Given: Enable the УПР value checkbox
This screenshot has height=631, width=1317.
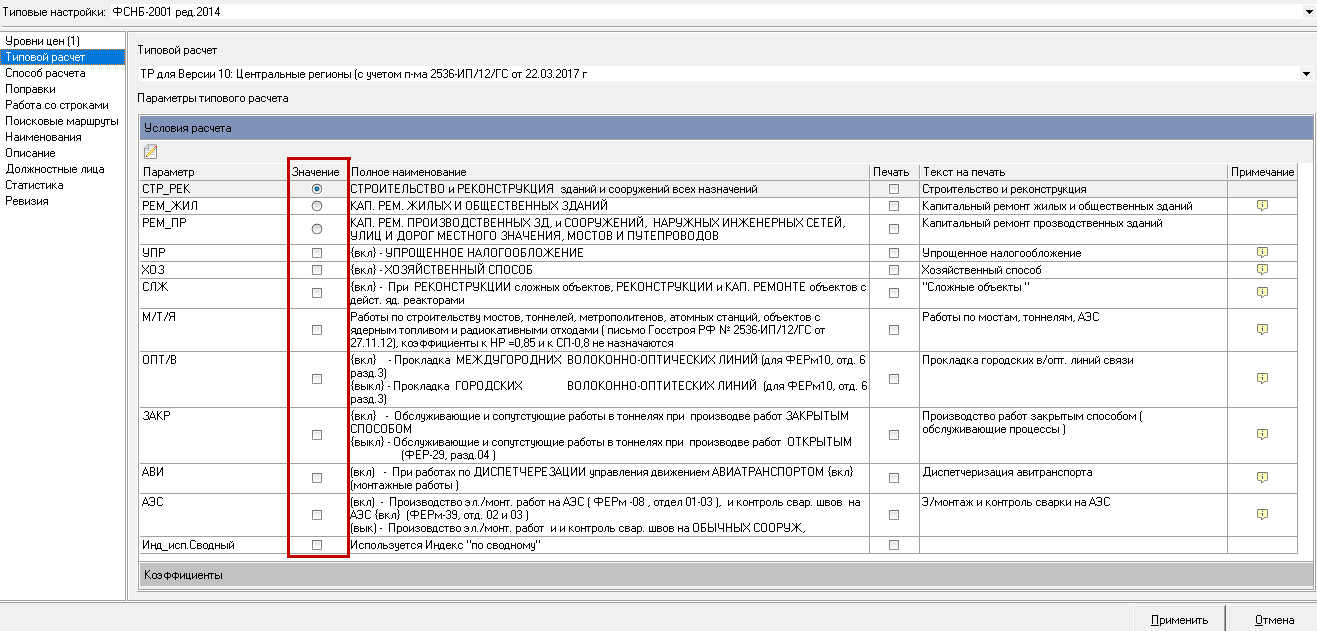Looking at the screenshot, I should [x=317, y=253].
